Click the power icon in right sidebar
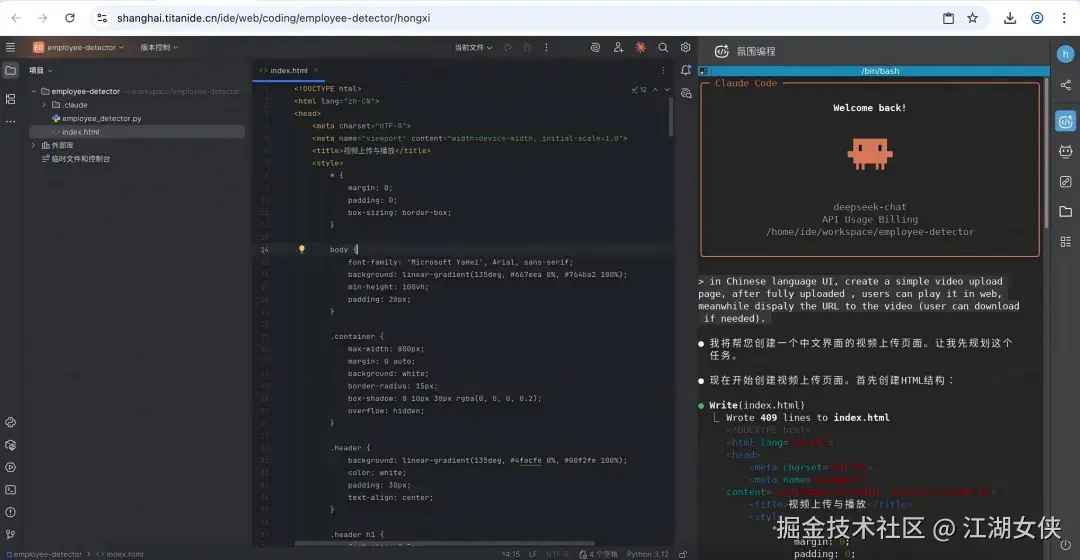This screenshot has width=1080, height=560. click(1066, 545)
